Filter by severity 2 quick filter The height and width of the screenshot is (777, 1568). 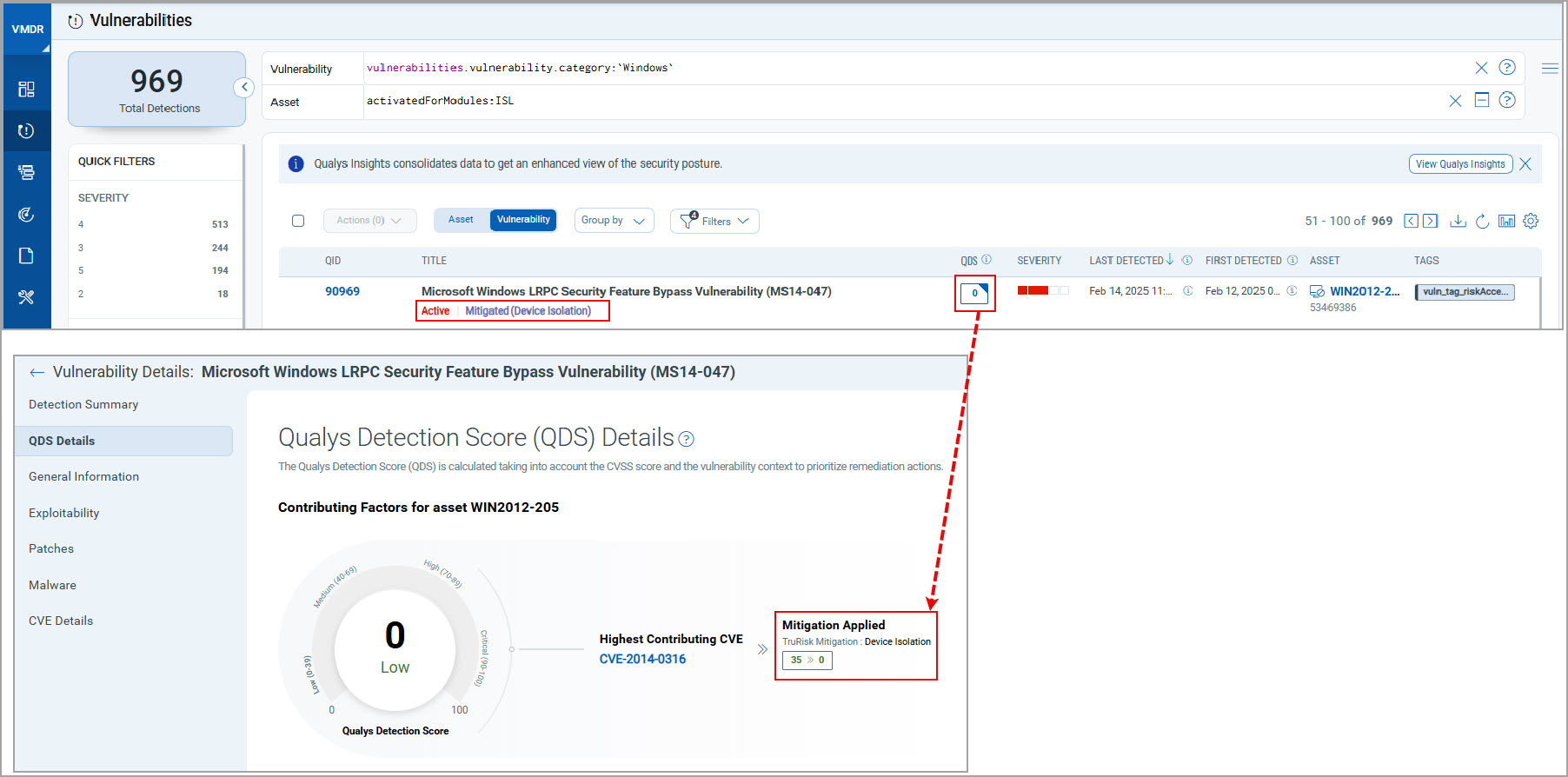(153, 294)
